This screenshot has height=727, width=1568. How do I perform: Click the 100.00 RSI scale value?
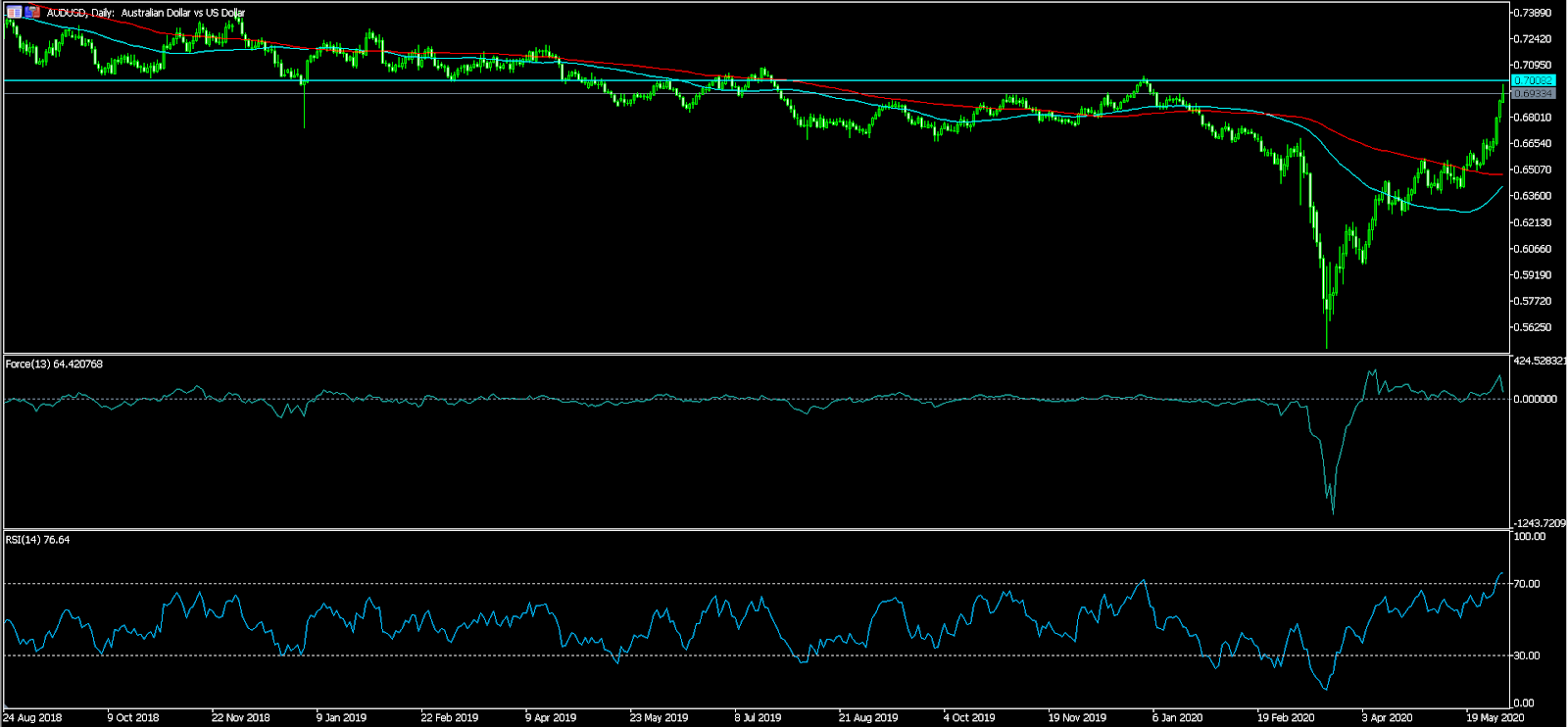[1530, 537]
